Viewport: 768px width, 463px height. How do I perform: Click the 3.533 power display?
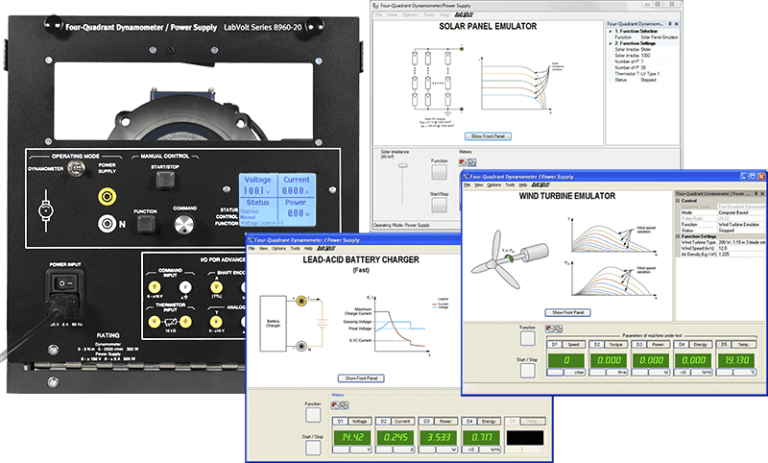pyautogui.click(x=438, y=438)
